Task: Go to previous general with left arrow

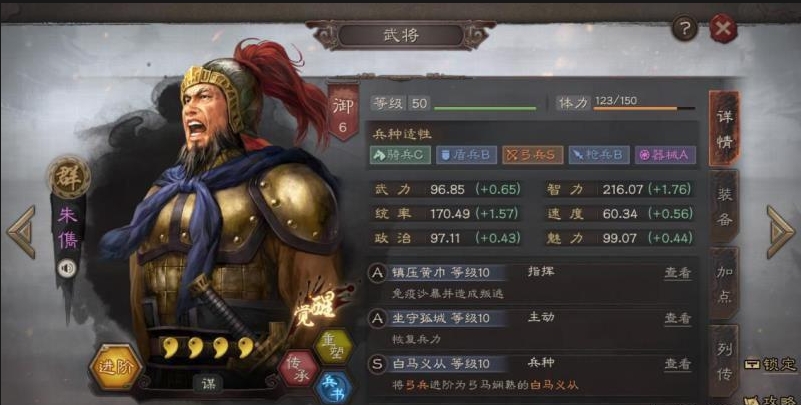Action: click(x=21, y=232)
